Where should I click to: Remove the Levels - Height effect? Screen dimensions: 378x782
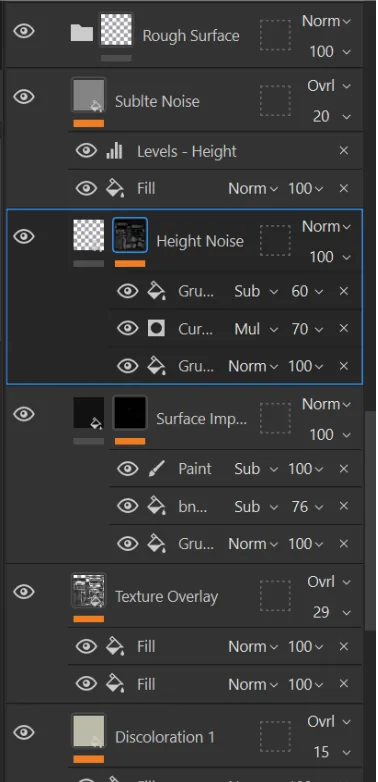(x=344, y=151)
